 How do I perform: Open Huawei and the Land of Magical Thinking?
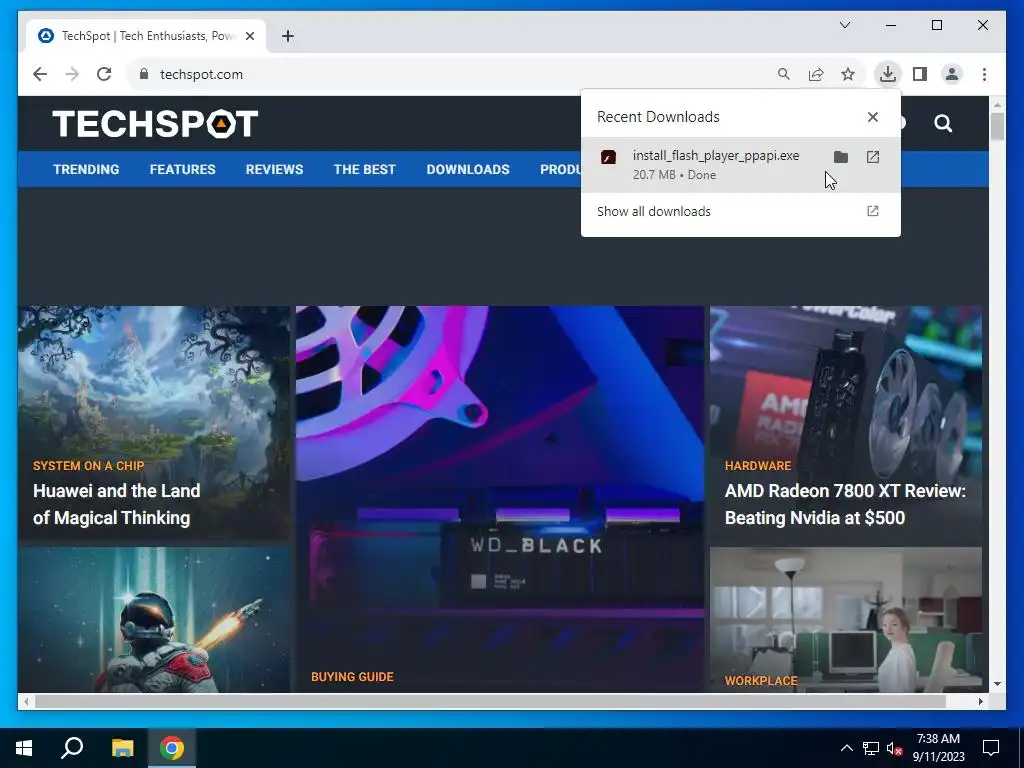(x=116, y=504)
